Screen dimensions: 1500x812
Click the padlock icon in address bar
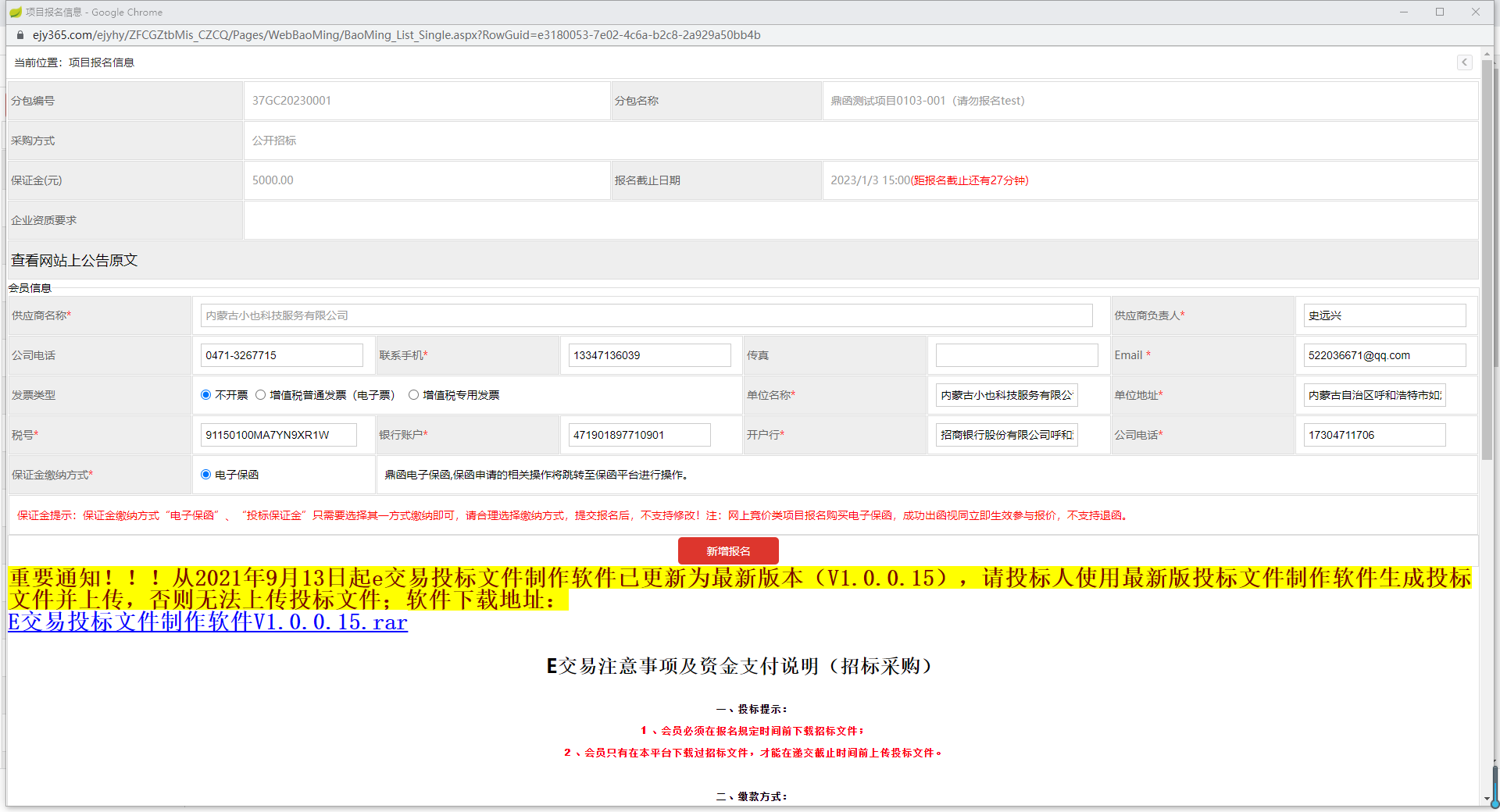point(20,35)
